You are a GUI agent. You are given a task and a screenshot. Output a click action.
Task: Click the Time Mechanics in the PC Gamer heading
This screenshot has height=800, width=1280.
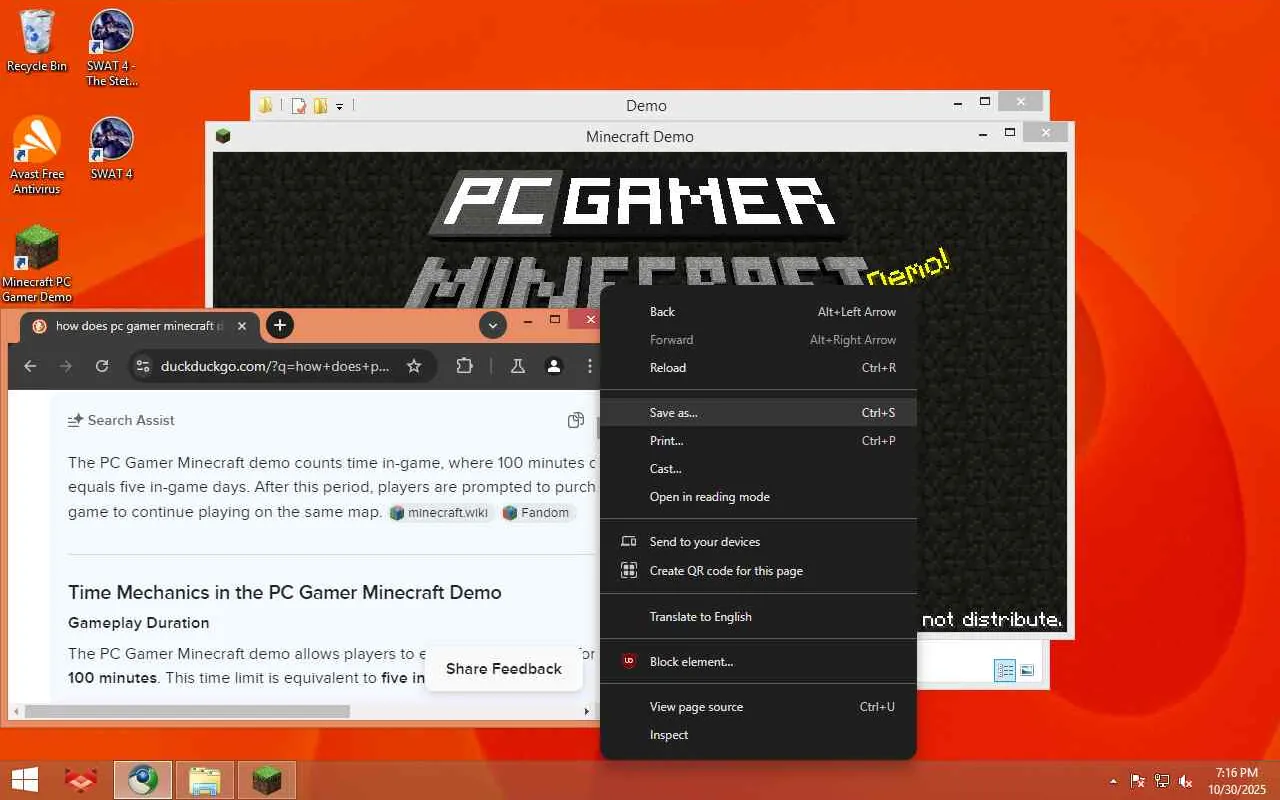tap(285, 592)
